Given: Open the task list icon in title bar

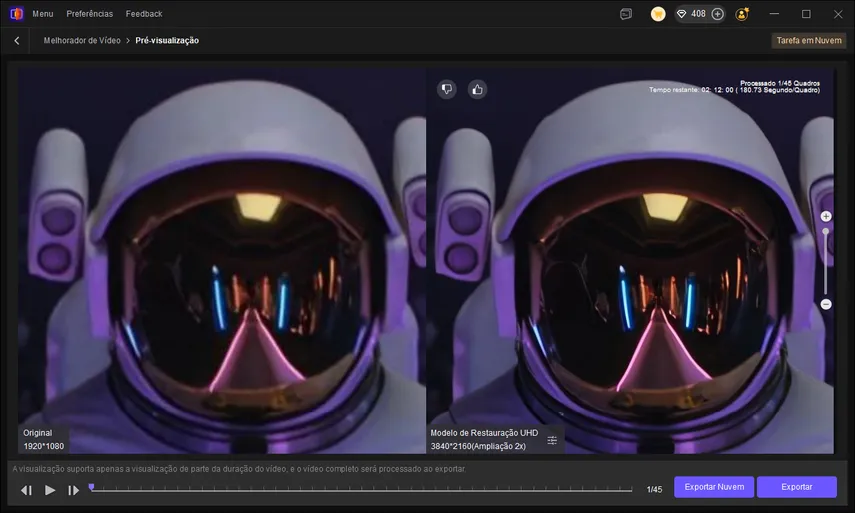Looking at the screenshot, I should (626, 14).
